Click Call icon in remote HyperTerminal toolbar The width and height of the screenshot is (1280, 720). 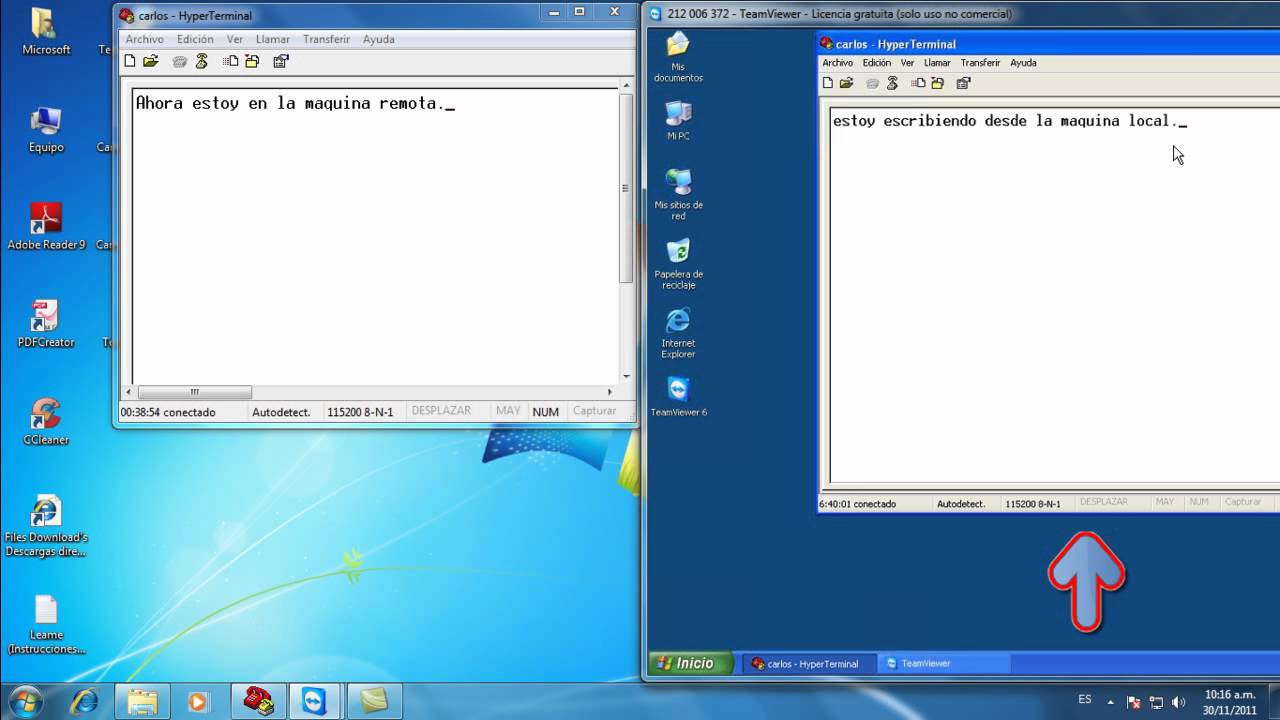[872, 83]
